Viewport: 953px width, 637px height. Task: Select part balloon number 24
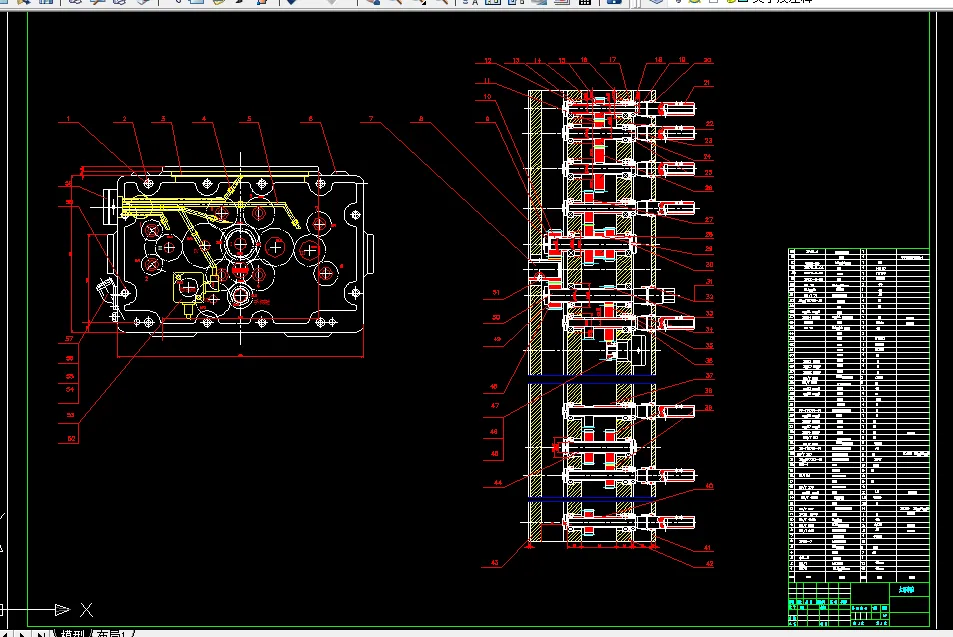pos(707,157)
